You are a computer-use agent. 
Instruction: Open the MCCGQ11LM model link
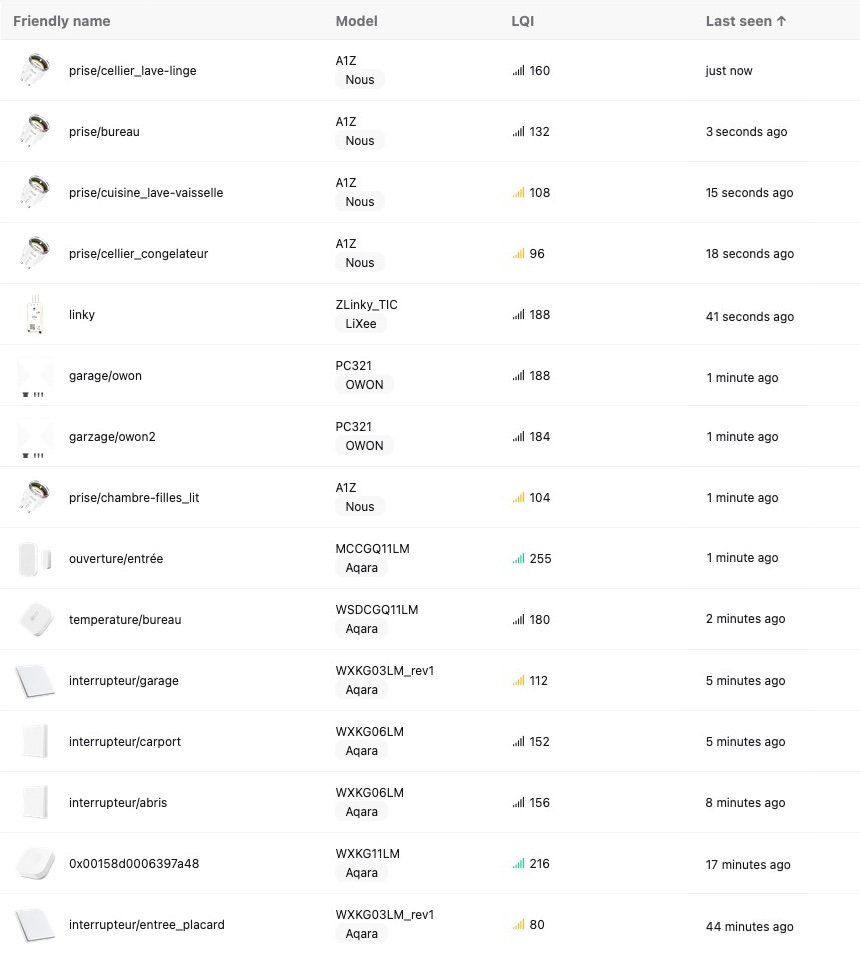(x=372, y=549)
